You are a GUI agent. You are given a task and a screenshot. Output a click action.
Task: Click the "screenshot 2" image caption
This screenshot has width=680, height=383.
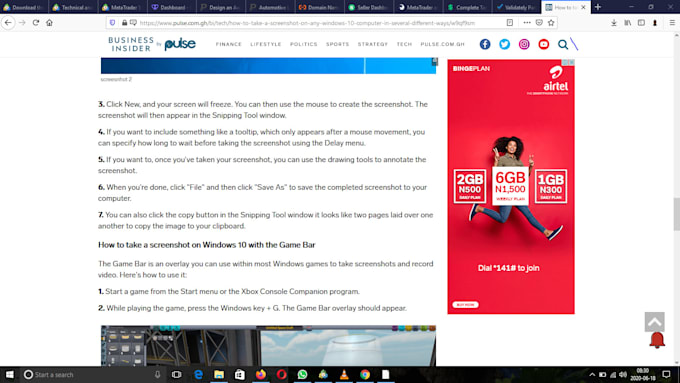pos(116,79)
